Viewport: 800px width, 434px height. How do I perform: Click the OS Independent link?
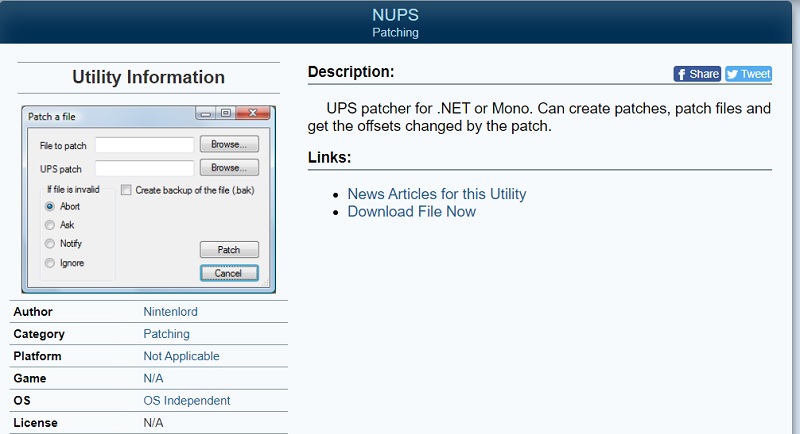click(186, 401)
